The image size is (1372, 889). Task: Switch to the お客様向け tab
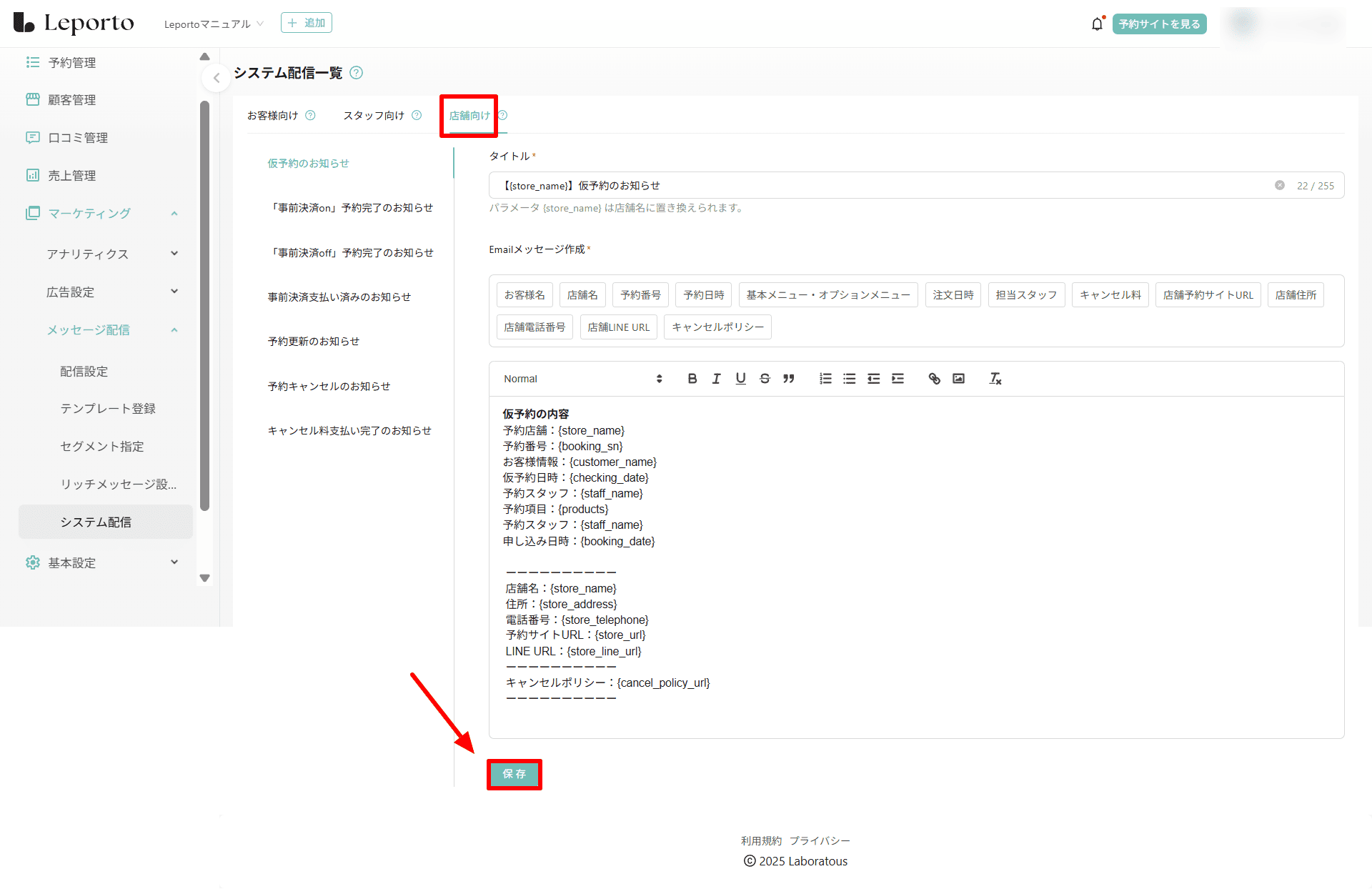pyautogui.click(x=273, y=116)
